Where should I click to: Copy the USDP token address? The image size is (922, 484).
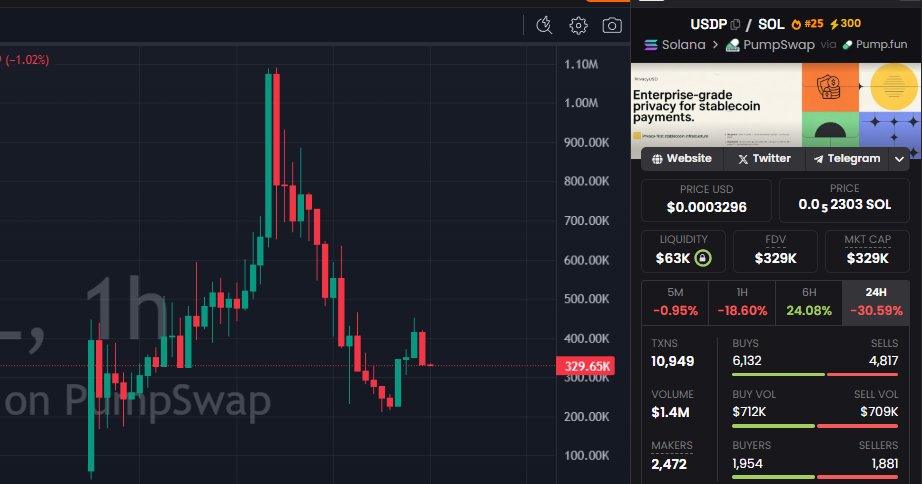735,24
